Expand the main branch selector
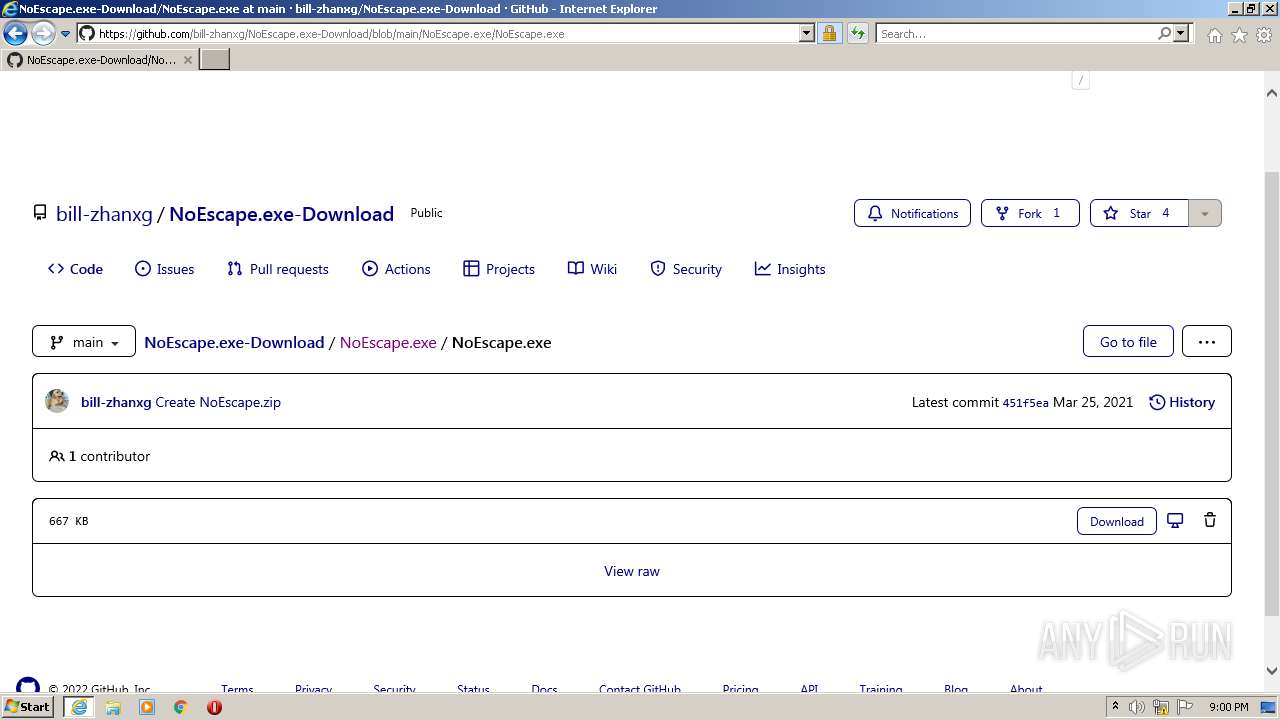 (84, 341)
